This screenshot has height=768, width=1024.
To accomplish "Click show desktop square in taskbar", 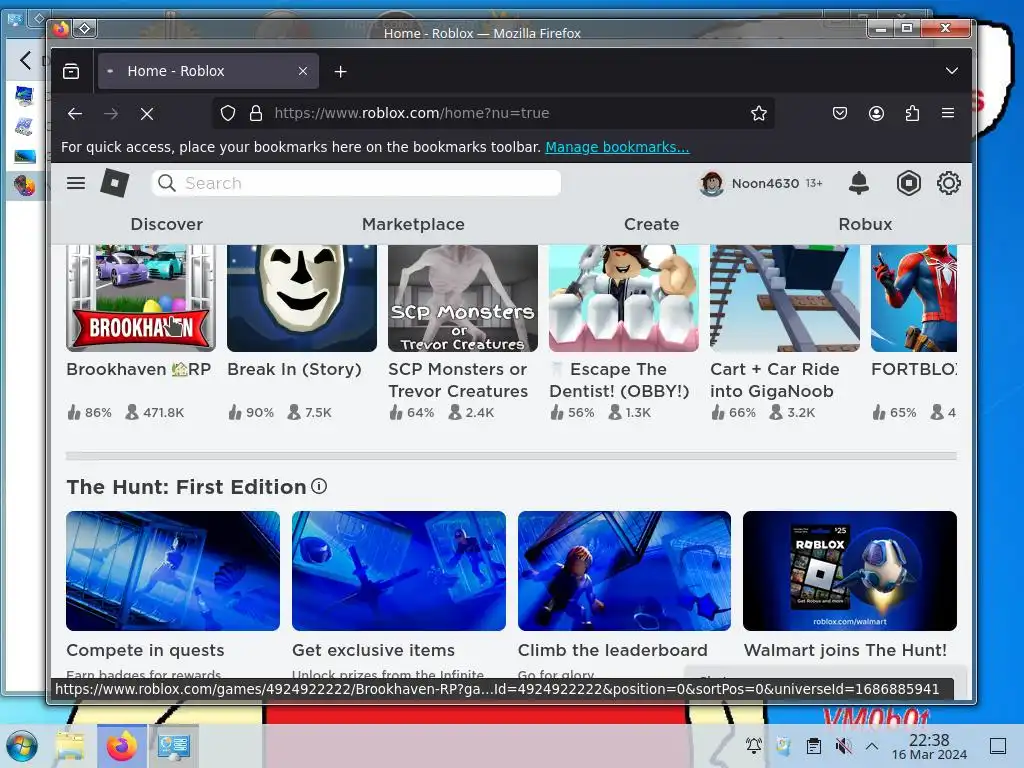I will (x=998, y=745).
